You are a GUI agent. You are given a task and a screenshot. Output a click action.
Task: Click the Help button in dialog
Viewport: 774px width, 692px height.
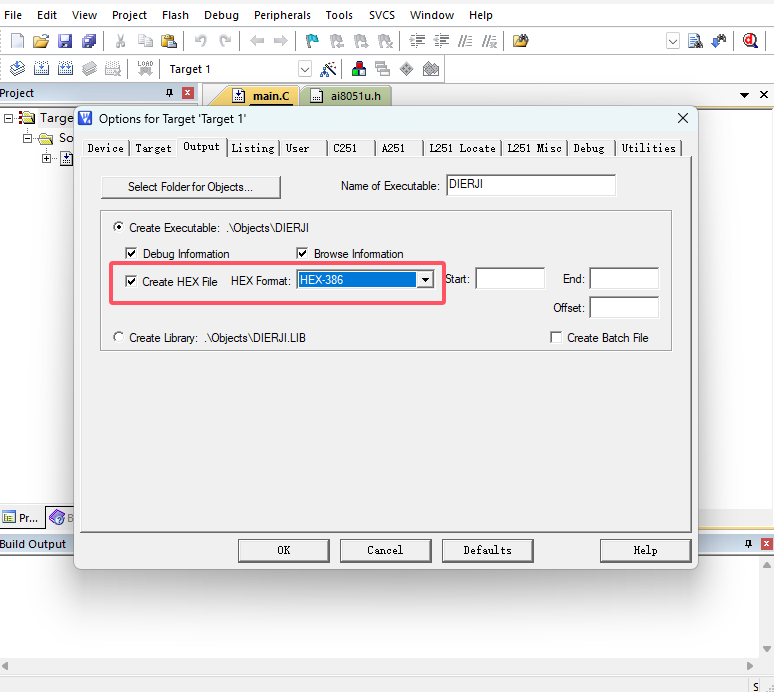[645, 550]
